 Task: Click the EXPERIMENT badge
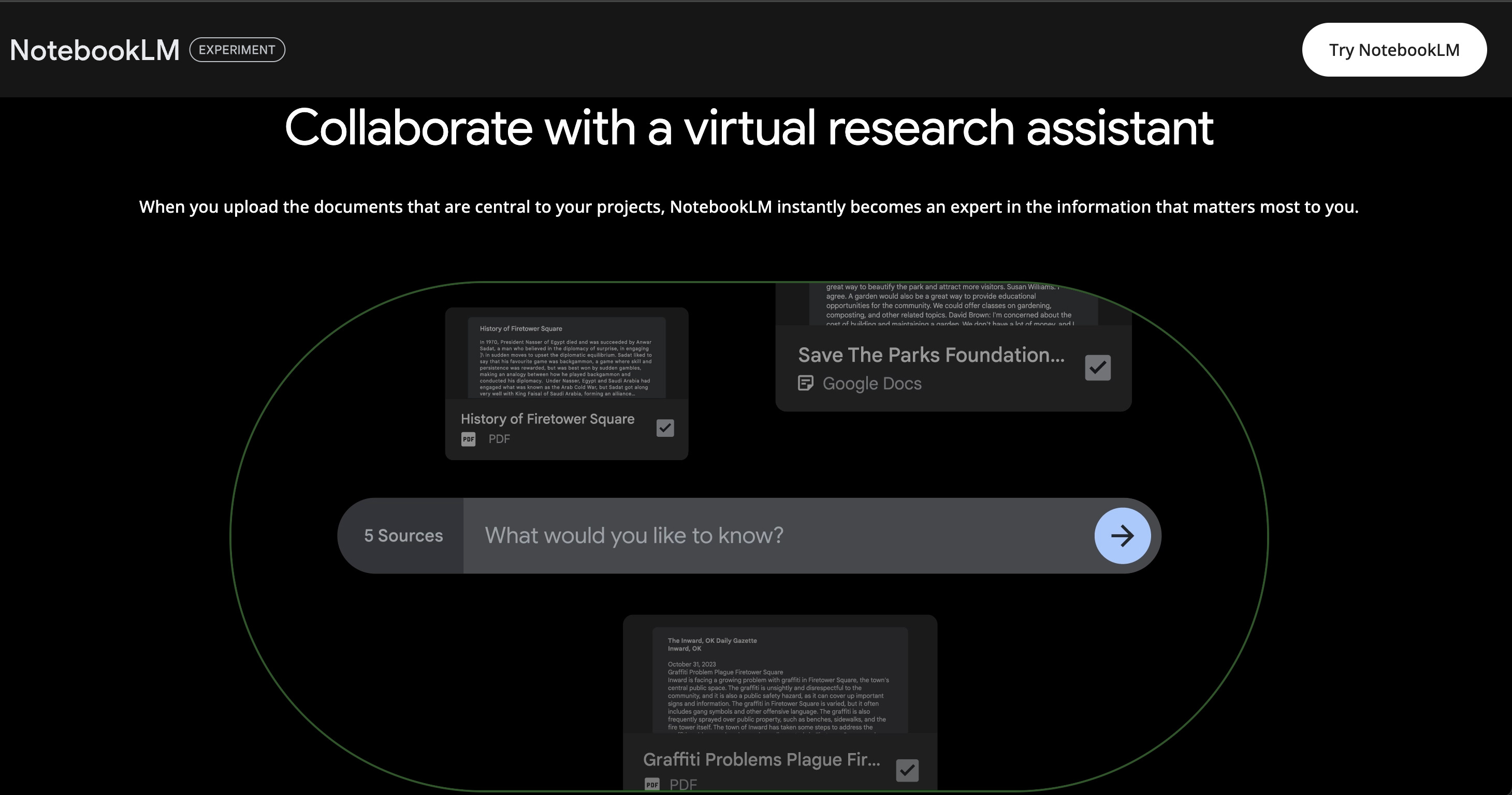pos(237,50)
